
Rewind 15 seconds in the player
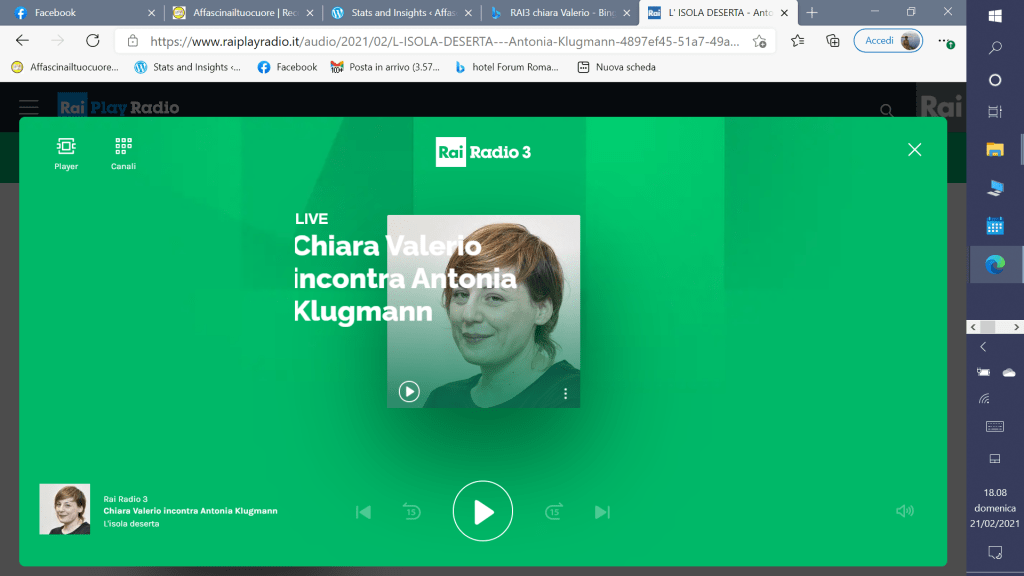click(411, 512)
